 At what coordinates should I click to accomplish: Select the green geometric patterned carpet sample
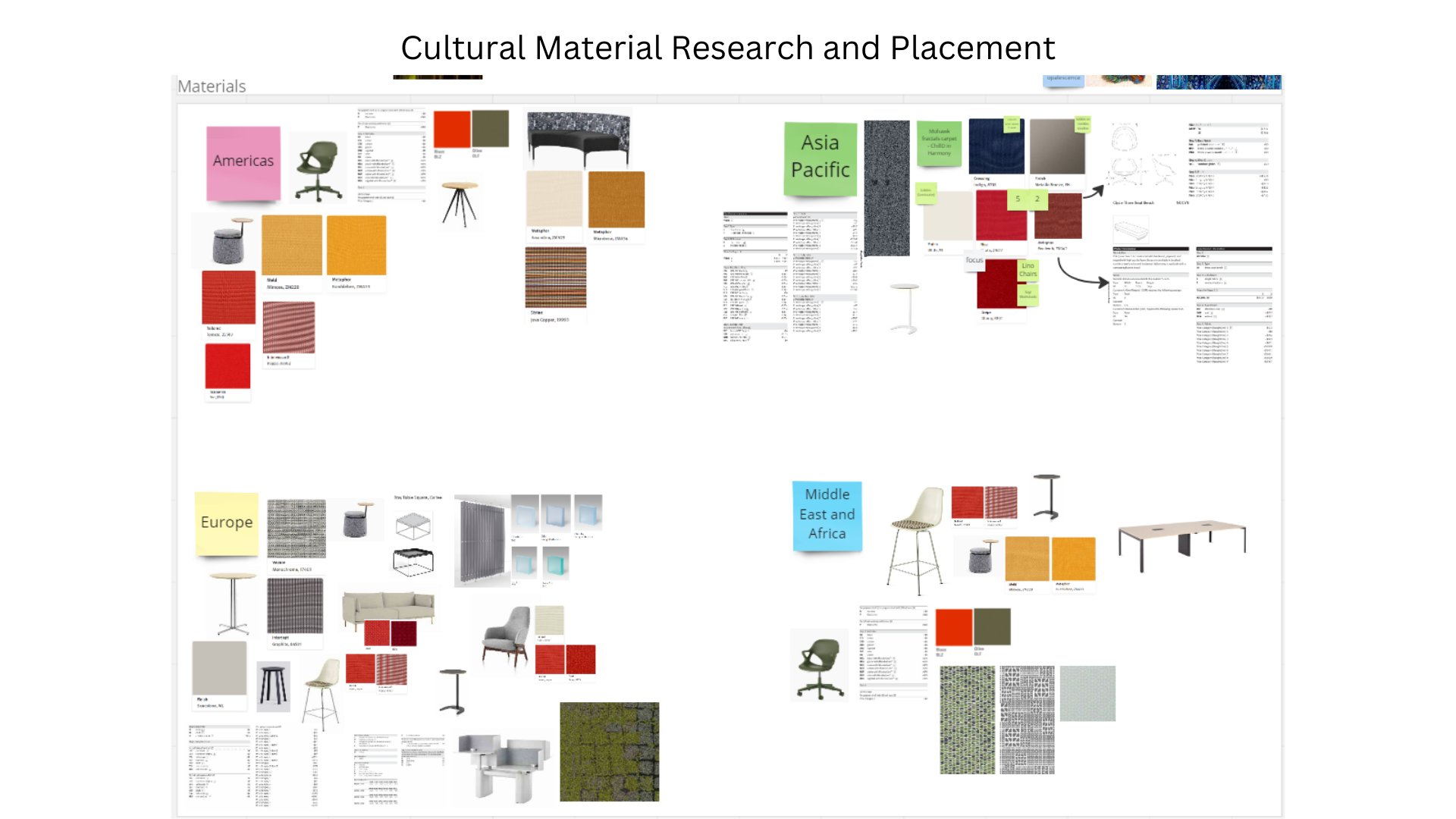(x=967, y=720)
